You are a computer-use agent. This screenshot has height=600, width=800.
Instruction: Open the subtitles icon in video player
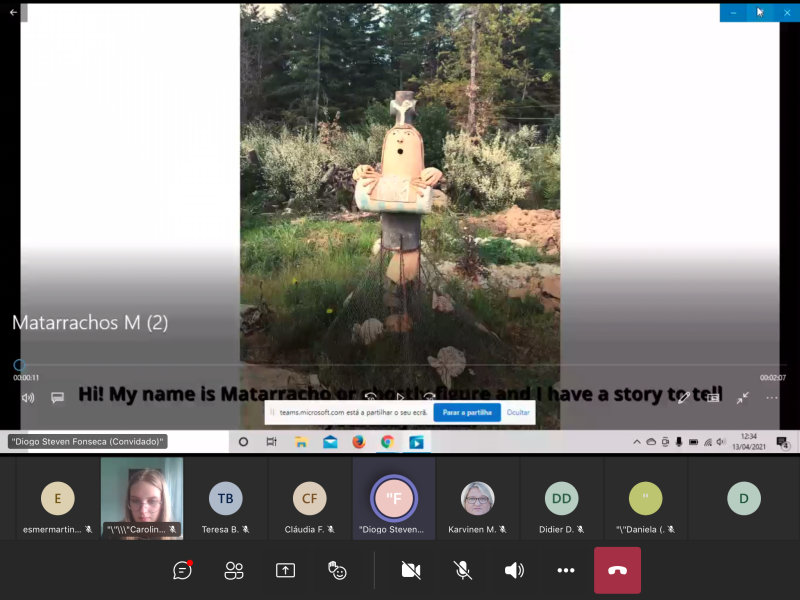[57, 397]
